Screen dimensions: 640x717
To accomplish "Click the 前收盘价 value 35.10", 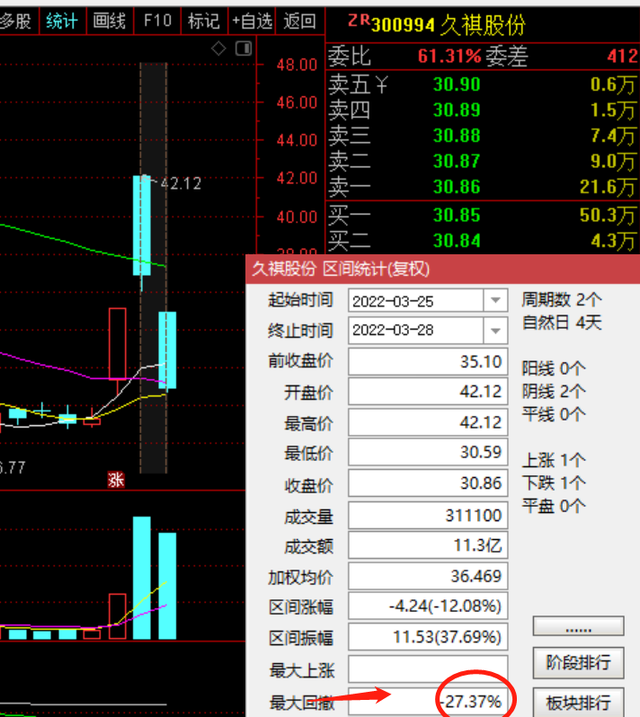I will [x=428, y=362].
